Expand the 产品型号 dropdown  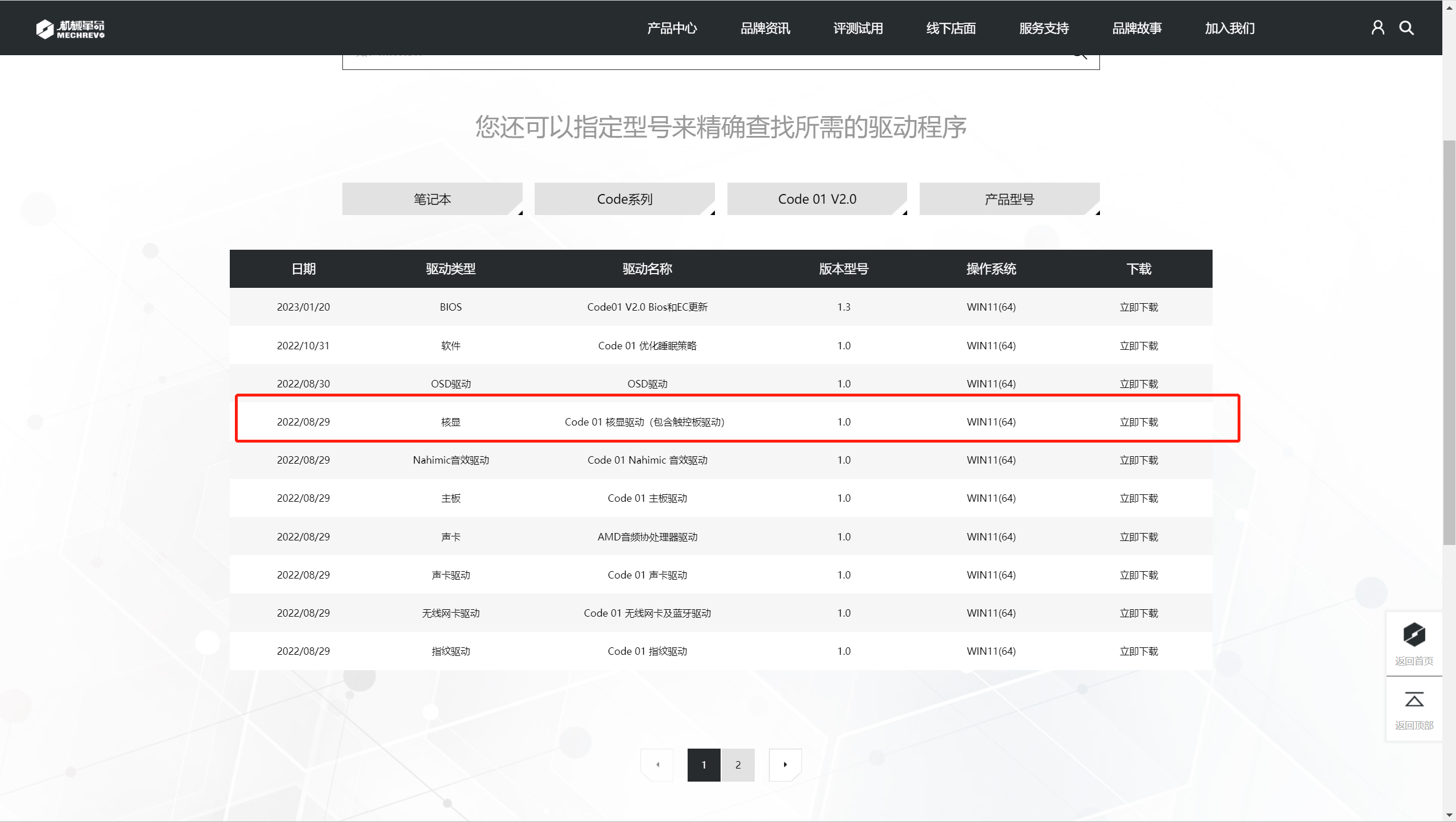coord(1009,199)
